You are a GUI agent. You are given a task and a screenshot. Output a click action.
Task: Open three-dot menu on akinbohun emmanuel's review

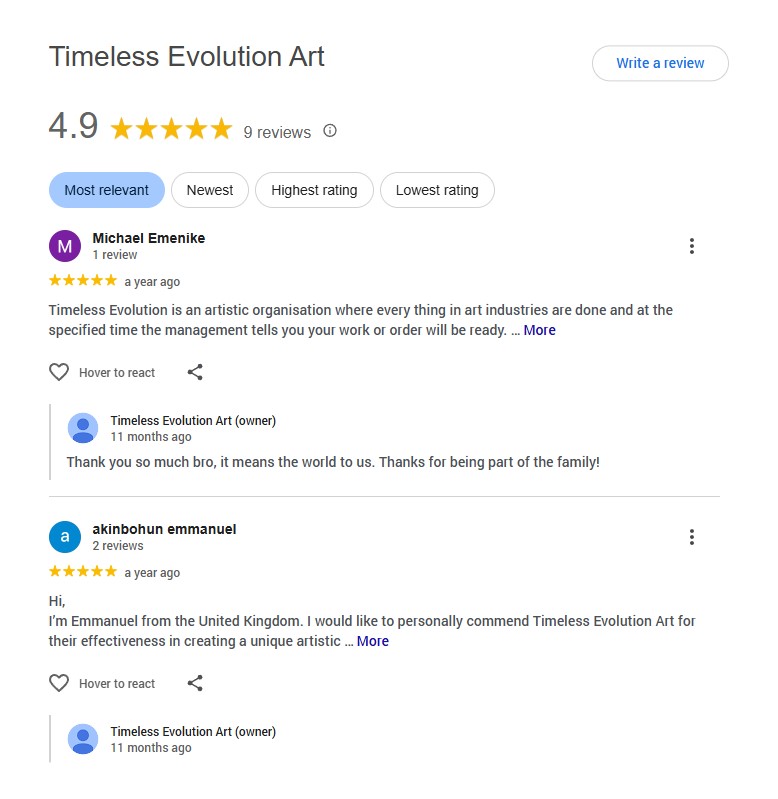pyautogui.click(x=691, y=537)
